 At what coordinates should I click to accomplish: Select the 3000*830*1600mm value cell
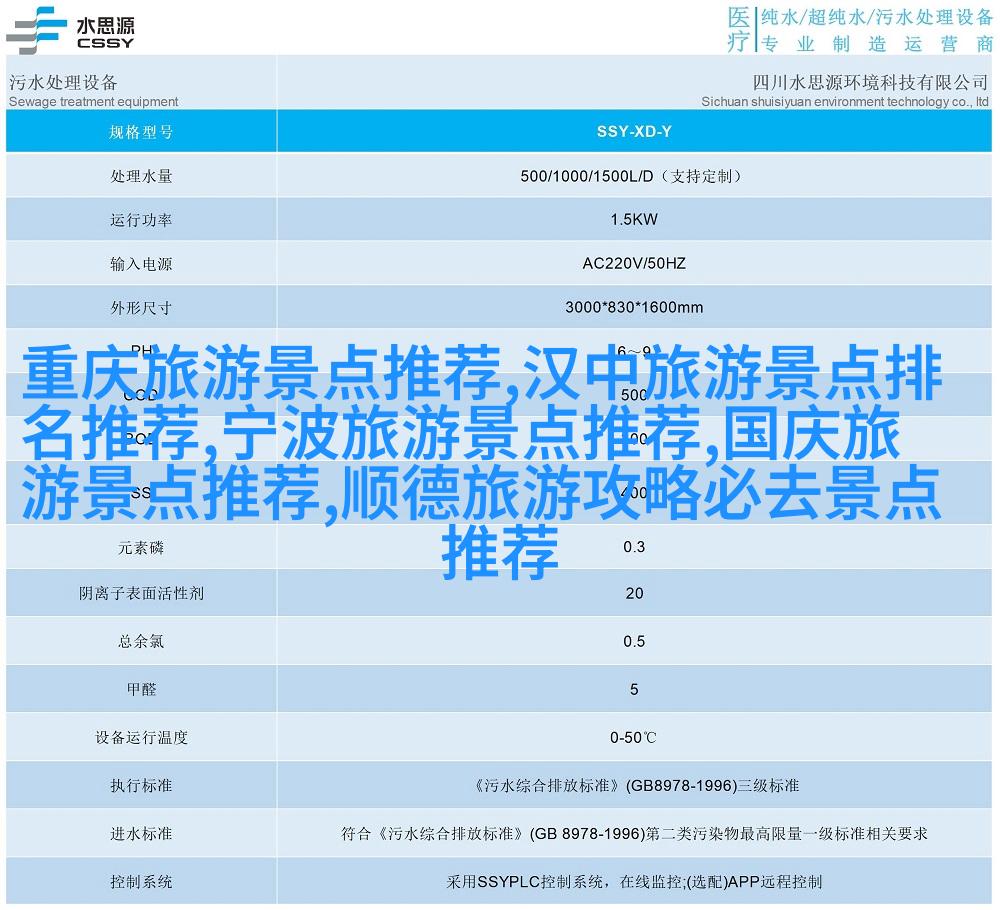(x=634, y=308)
